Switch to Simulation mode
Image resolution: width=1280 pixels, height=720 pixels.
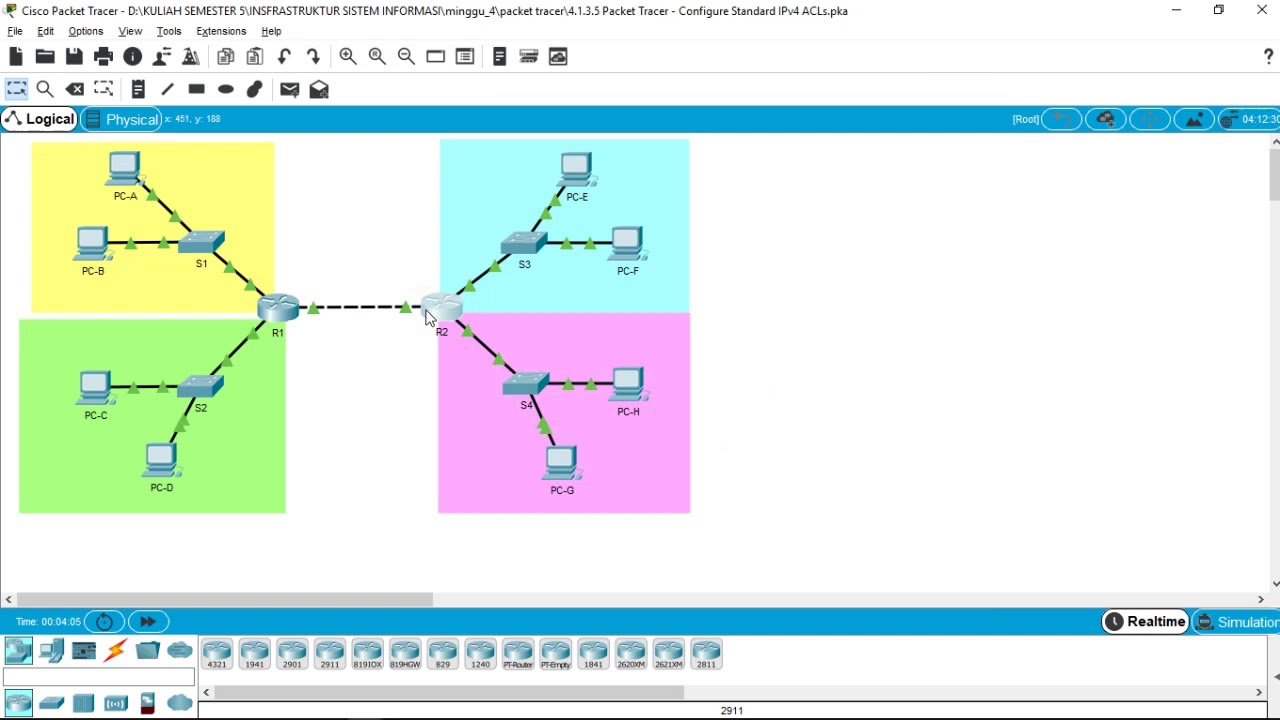(1237, 622)
